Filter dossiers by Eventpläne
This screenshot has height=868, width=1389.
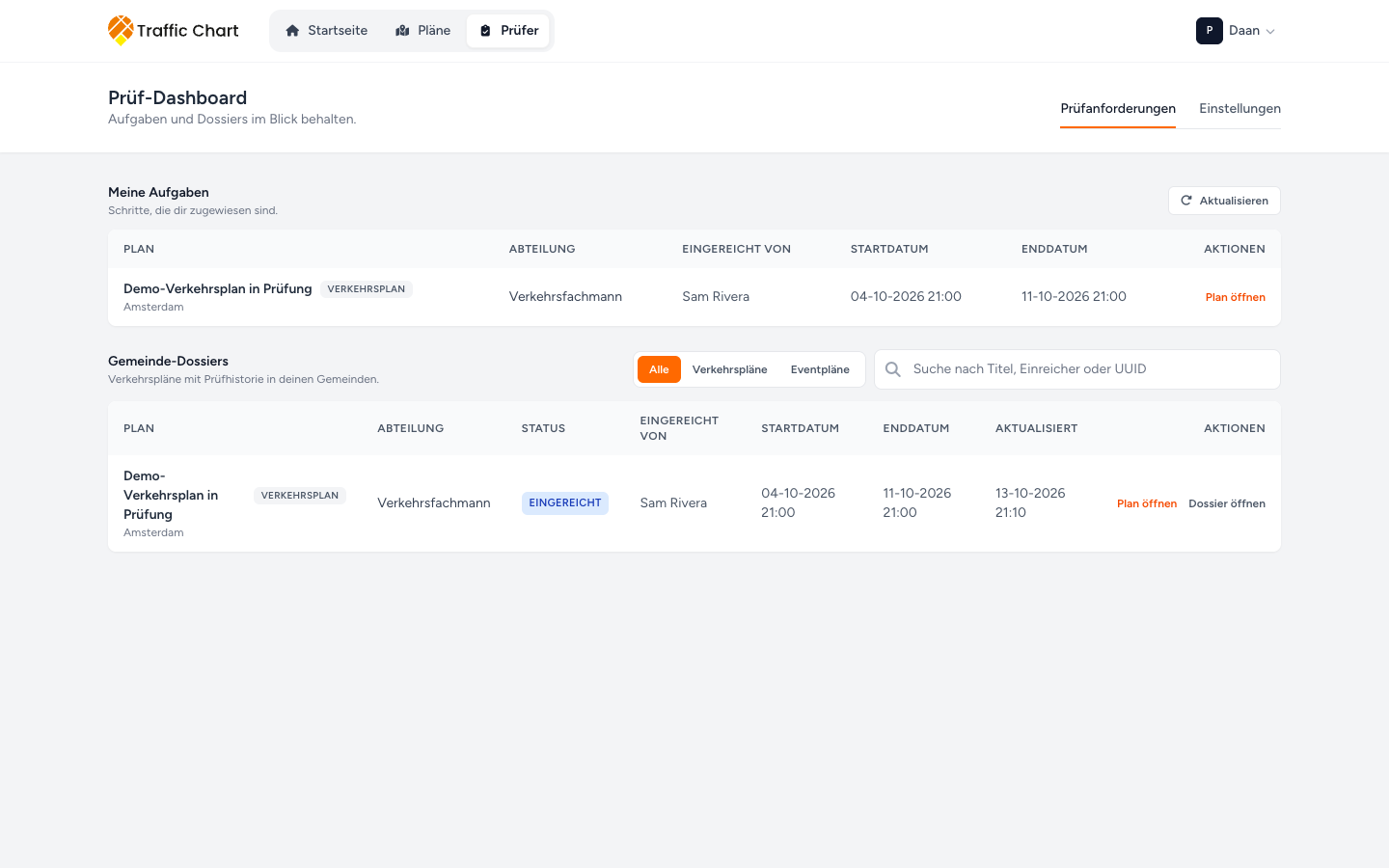click(x=820, y=369)
